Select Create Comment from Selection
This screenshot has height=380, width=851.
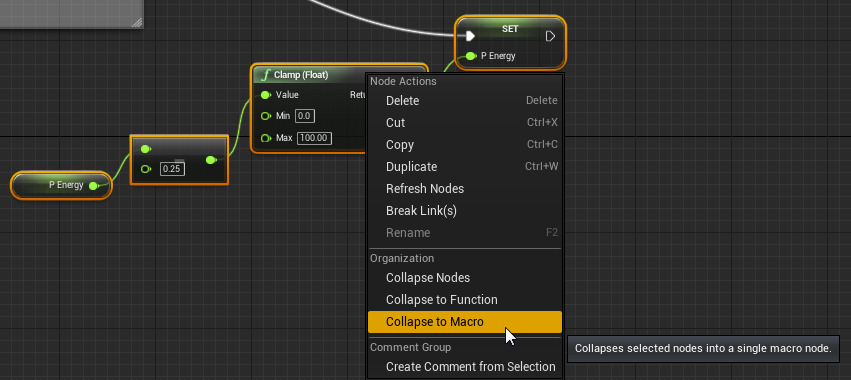465,367
